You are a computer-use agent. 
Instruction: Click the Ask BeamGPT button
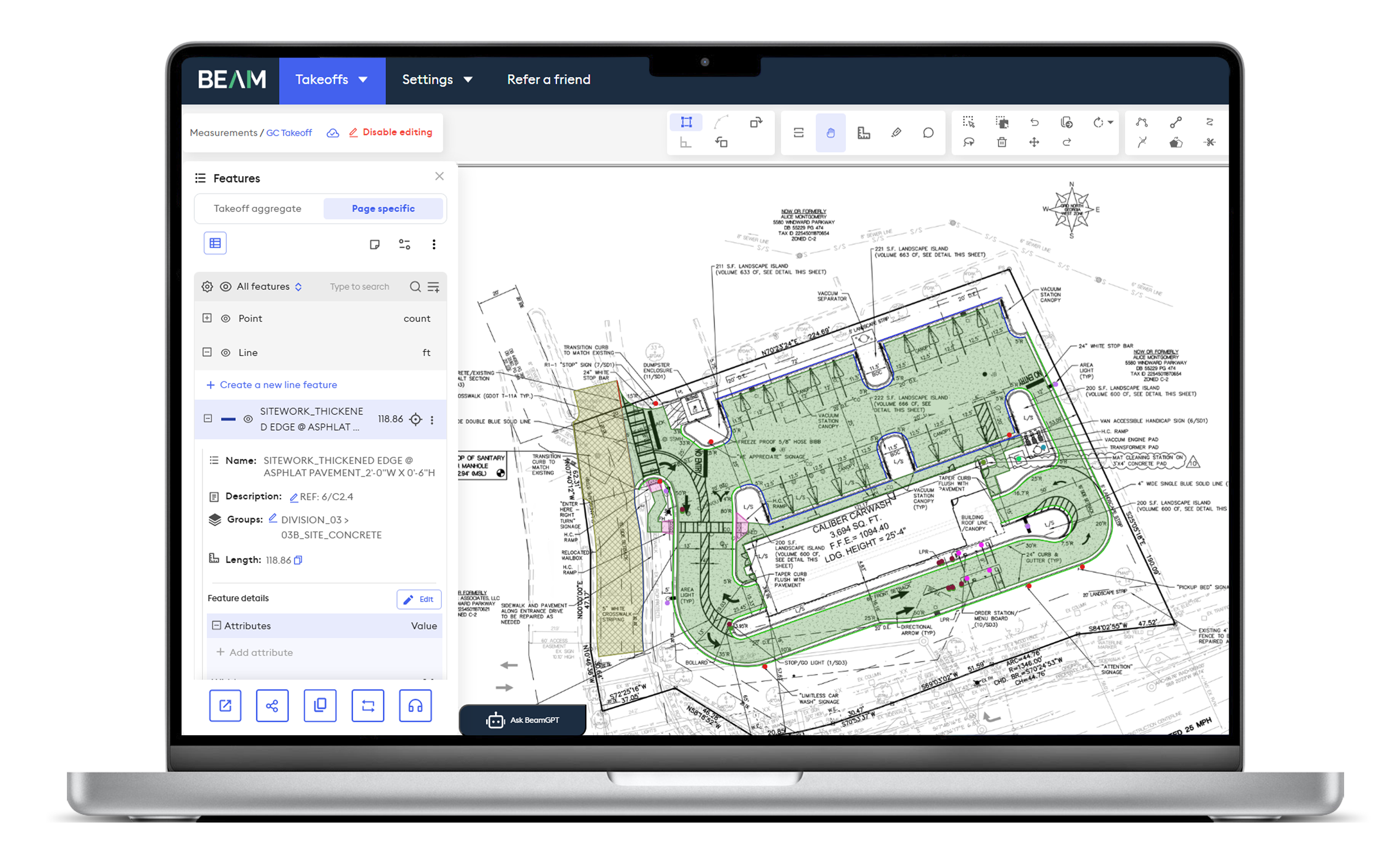522,720
